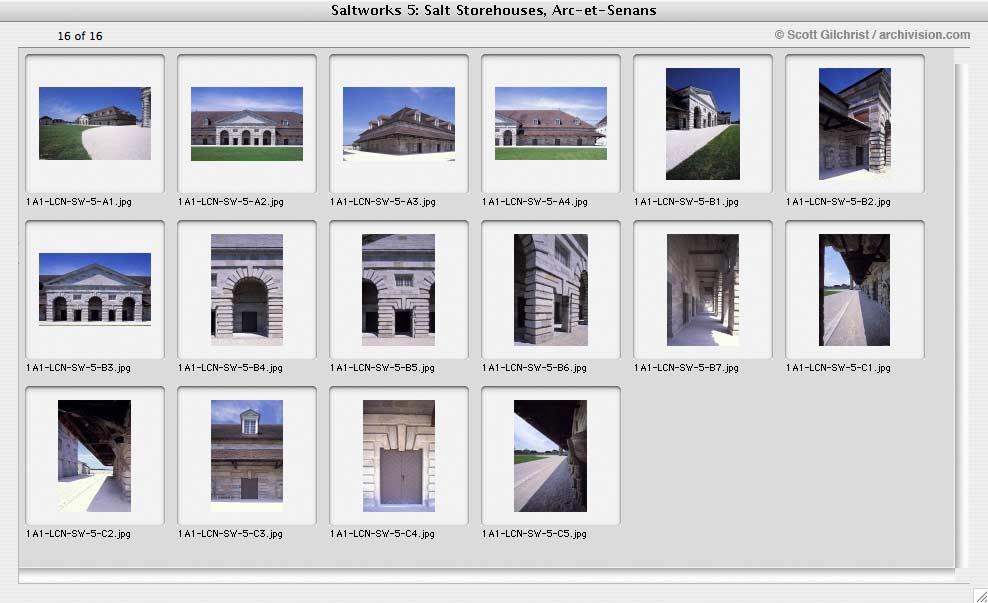Click the filename label 1A1-LCN-SW-5-B5.jpg

coord(382,367)
